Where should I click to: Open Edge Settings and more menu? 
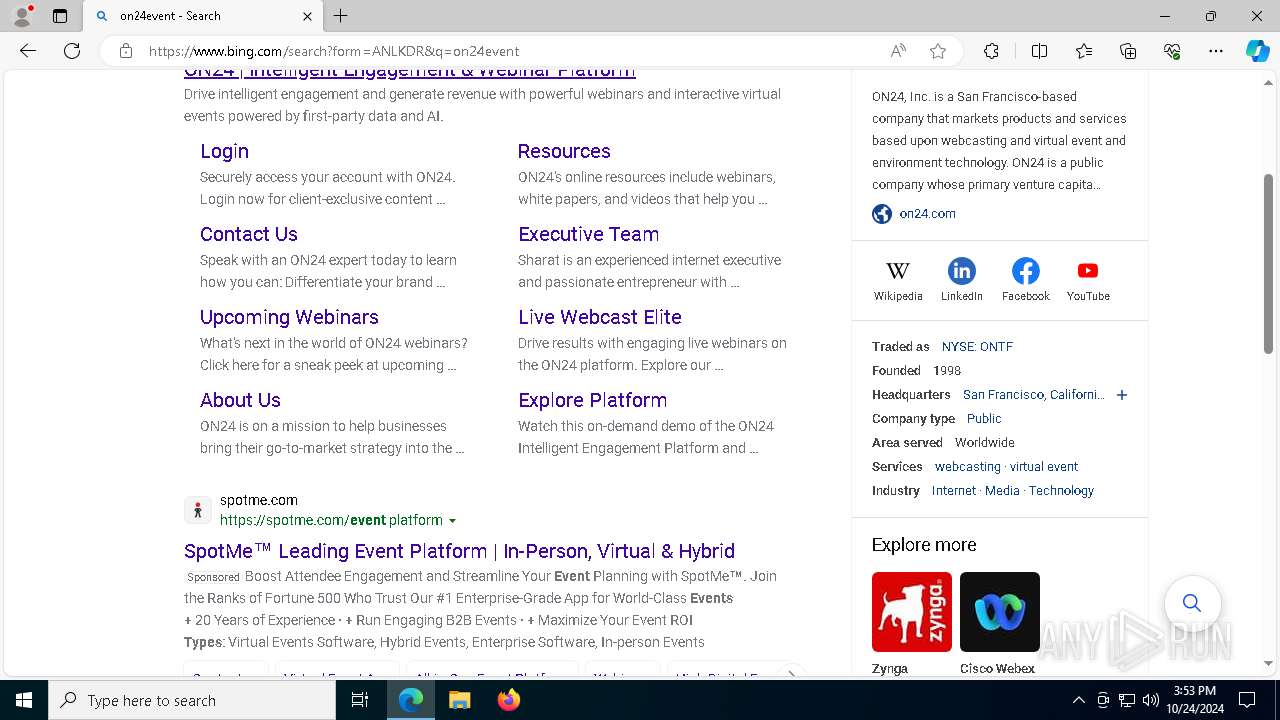point(1216,51)
